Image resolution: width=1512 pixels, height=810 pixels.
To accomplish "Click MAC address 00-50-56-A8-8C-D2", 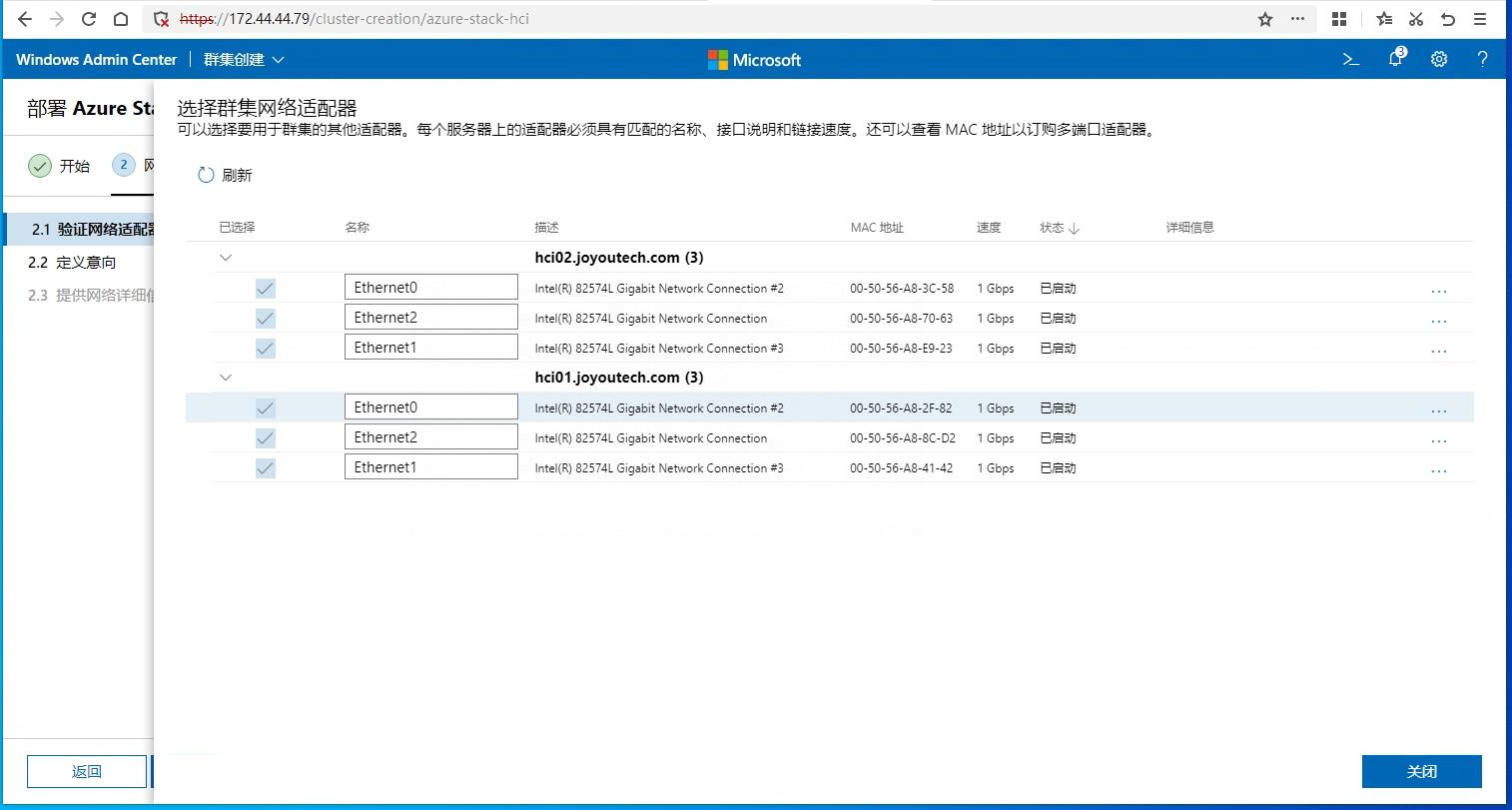I will click(x=903, y=438).
